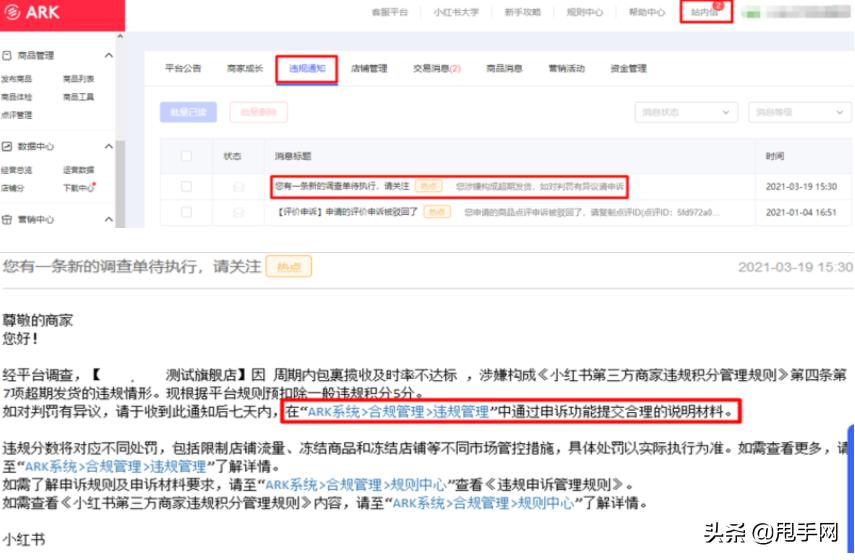Open the 交易消息(2) tab
This screenshot has height=560, width=855.
(437, 68)
